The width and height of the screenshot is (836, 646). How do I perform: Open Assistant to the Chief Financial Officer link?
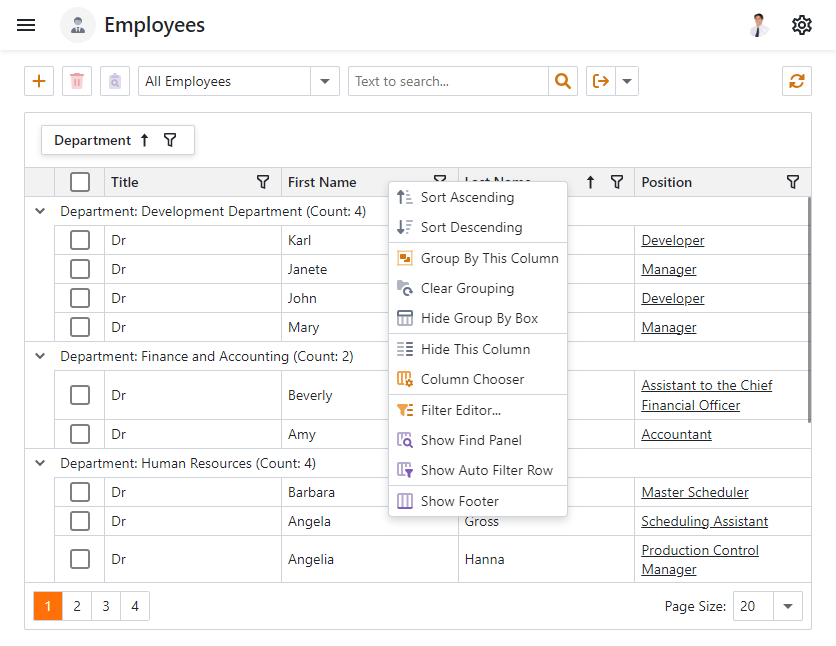[706, 395]
